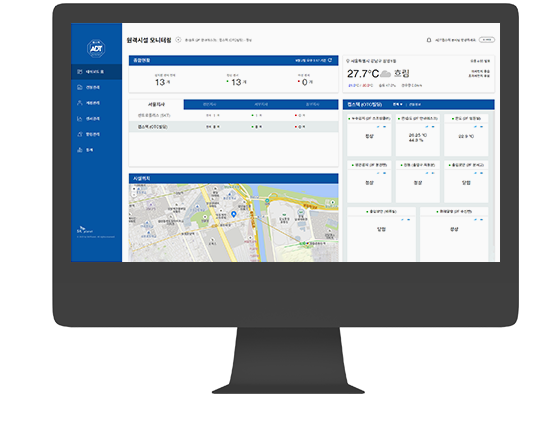The height and width of the screenshot is (430, 560).
Task: Click the red-dot count of 0 in summary
Action: coord(305,82)
